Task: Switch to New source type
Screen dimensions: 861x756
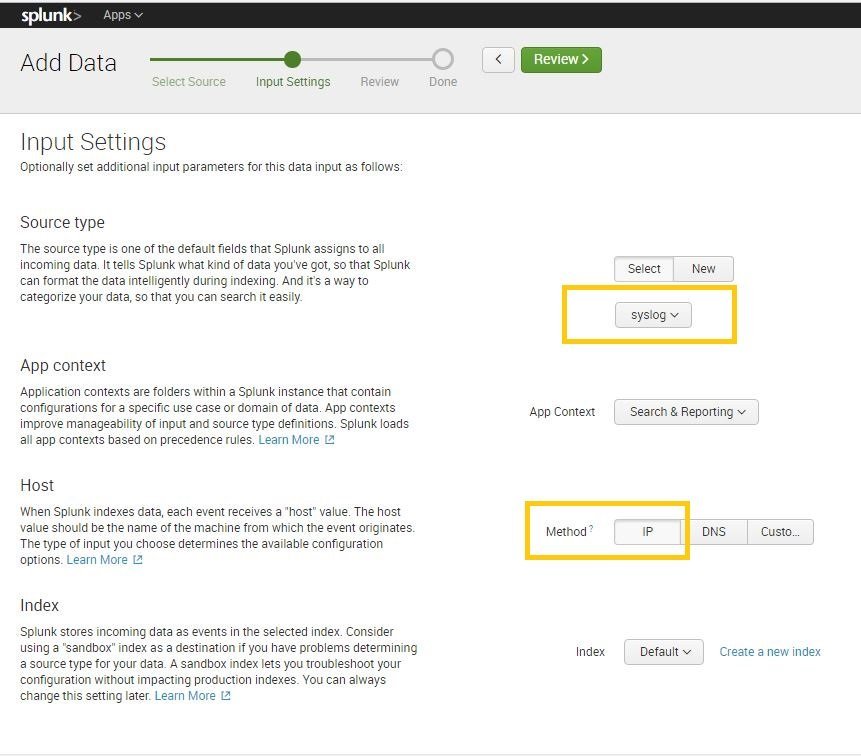Action: (704, 269)
